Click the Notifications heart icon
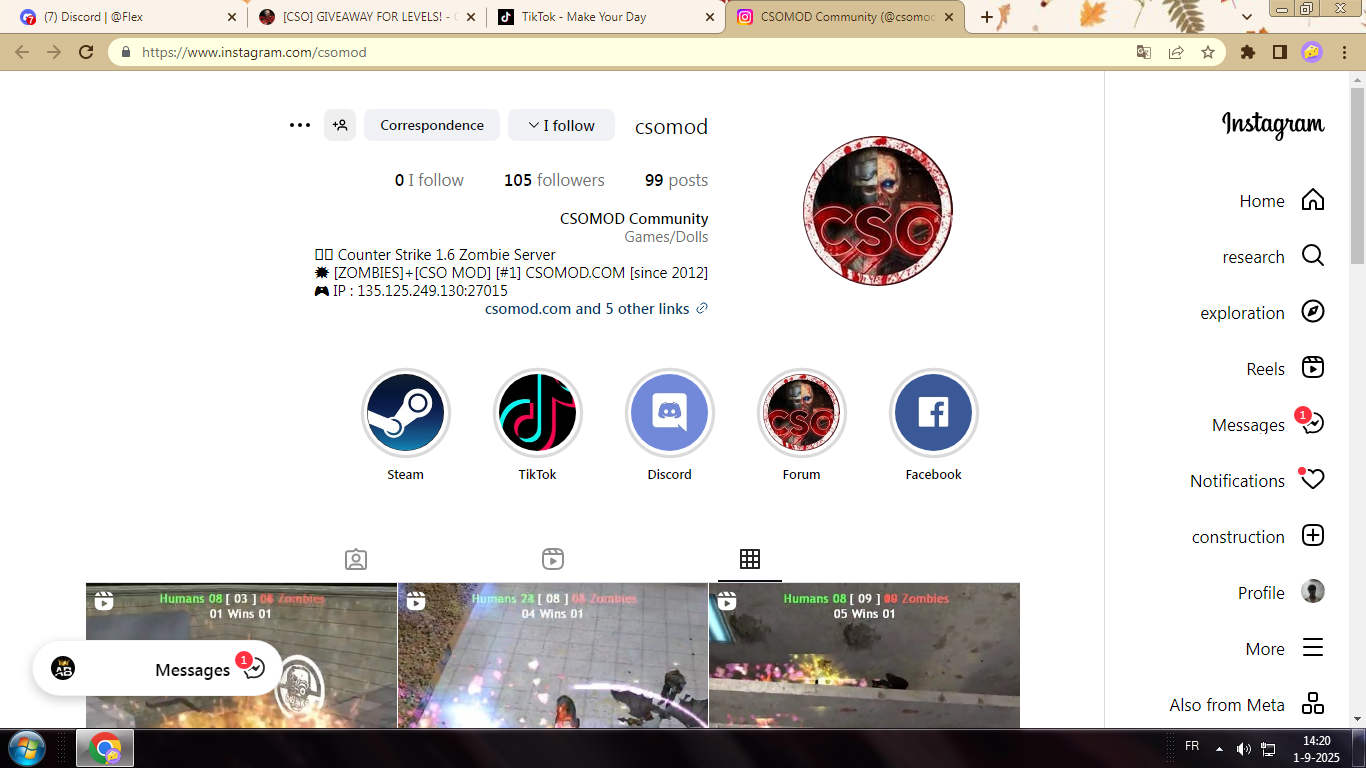 tap(1312, 480)
